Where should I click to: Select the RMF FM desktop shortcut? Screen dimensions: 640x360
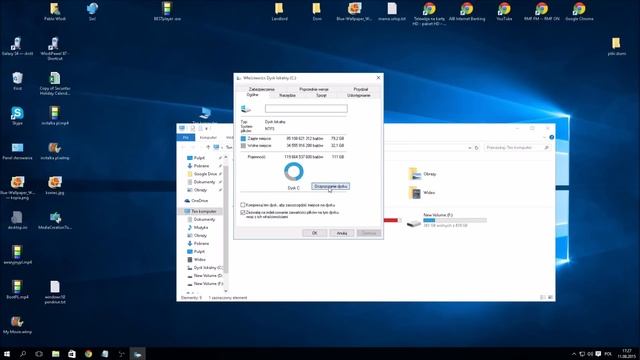click(542, 11)
